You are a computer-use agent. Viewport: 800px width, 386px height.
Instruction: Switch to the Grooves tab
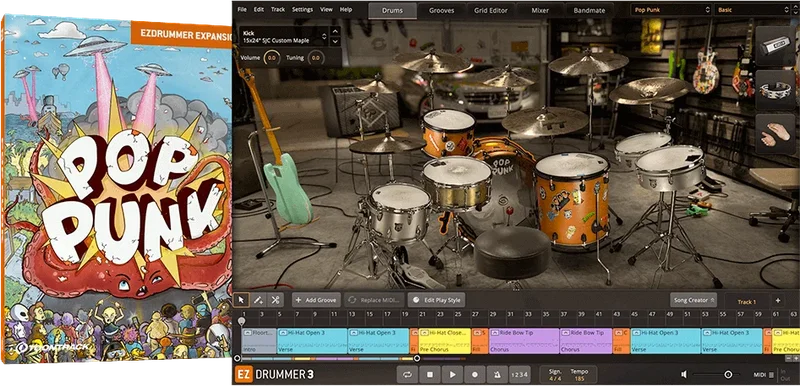click(x=441, y=10)
